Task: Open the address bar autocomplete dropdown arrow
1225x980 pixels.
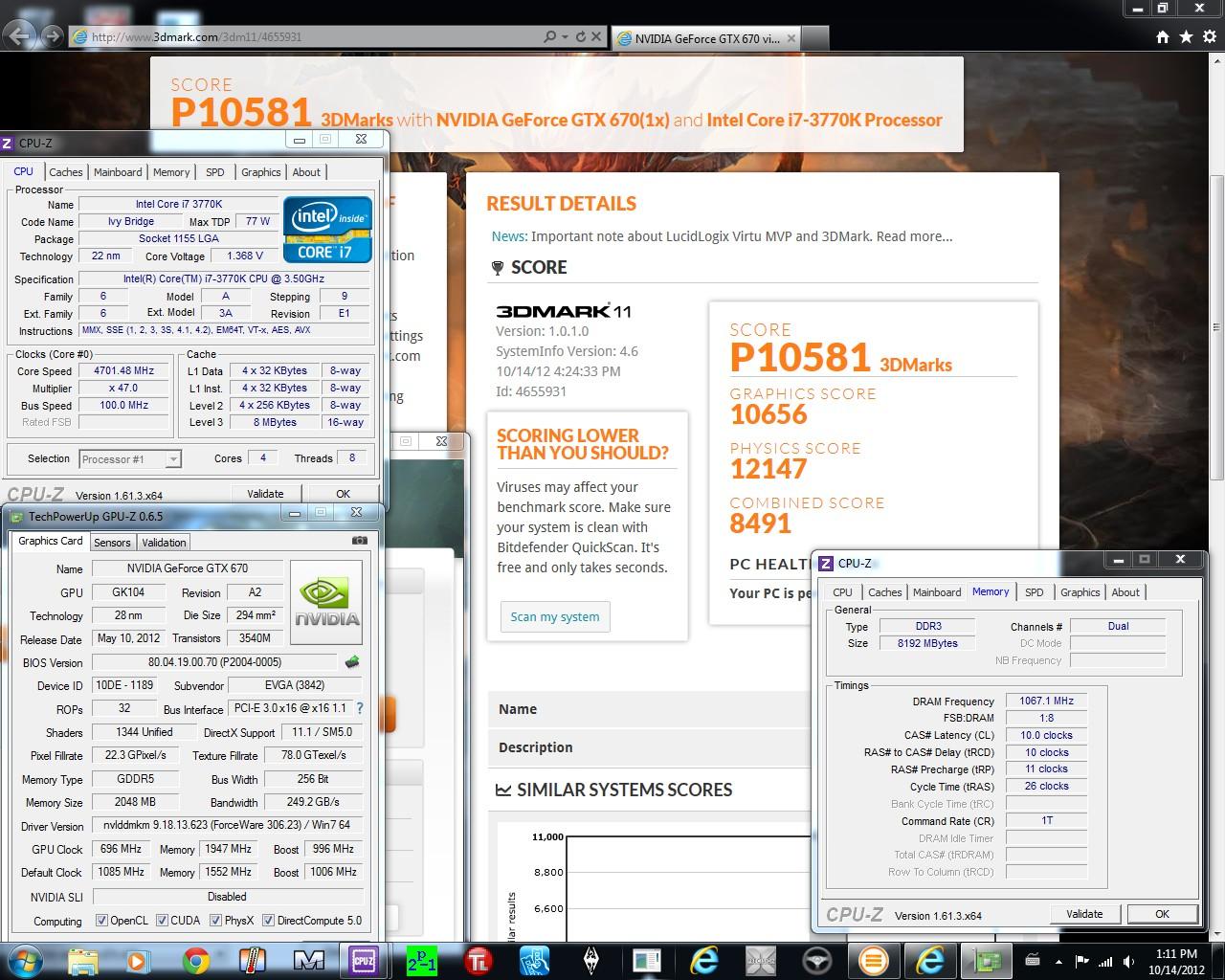Action: 564,37
